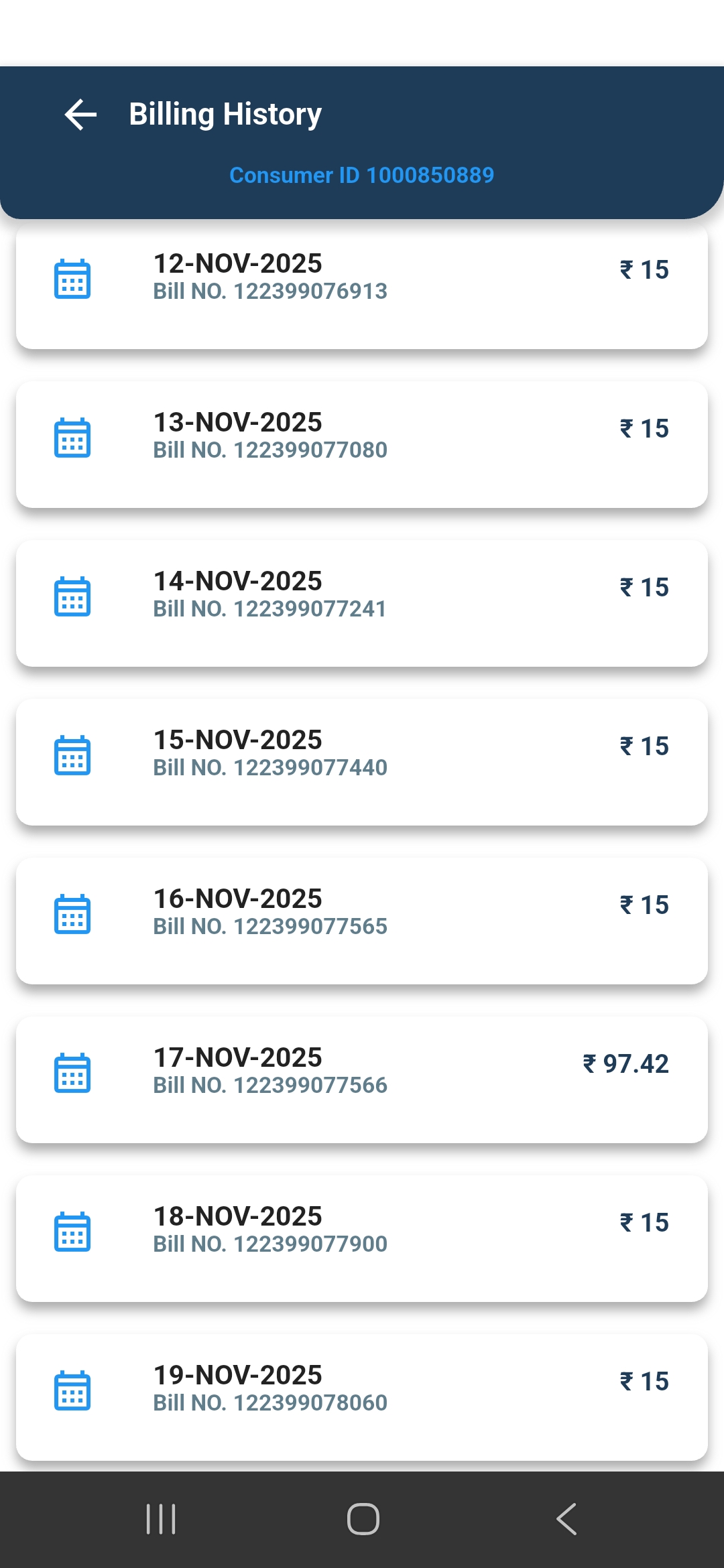Tap the back arrow in Billing History header
This screenshot has width=724, height=1568.
80,114
